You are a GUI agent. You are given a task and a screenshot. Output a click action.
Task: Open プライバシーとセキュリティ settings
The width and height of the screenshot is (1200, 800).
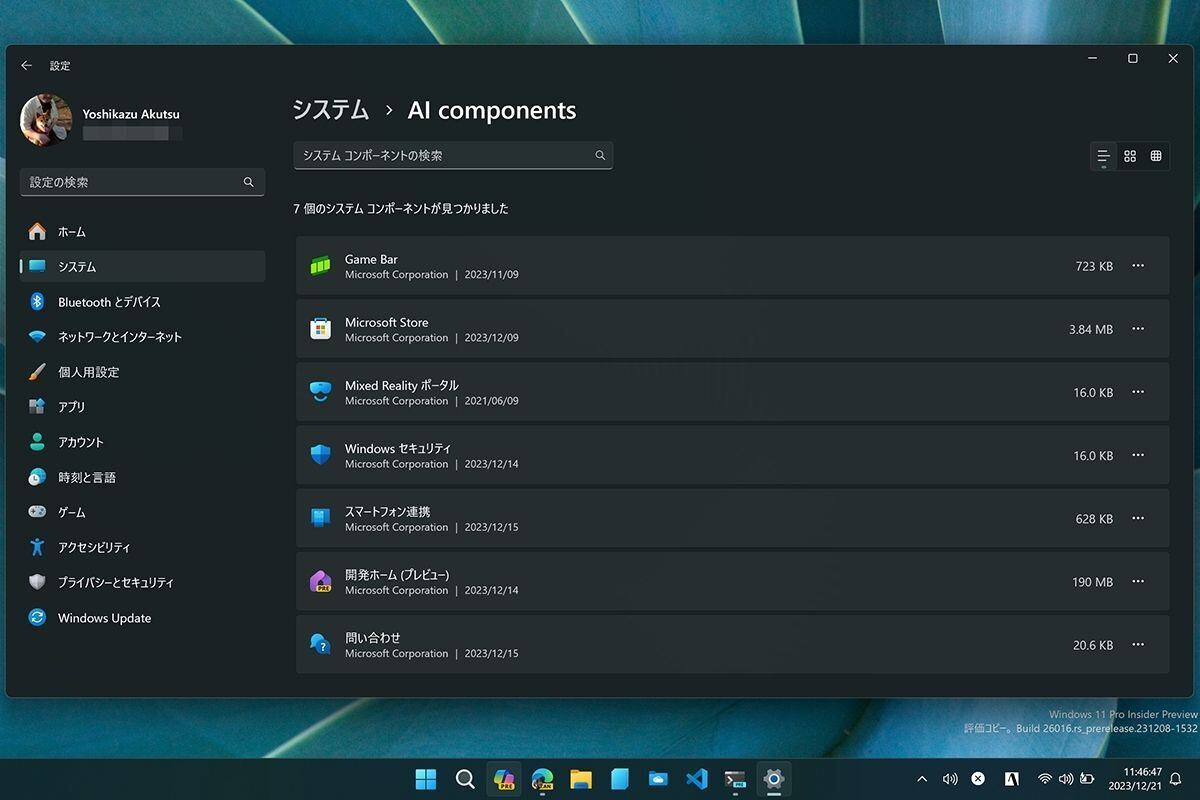pos(142,582)
